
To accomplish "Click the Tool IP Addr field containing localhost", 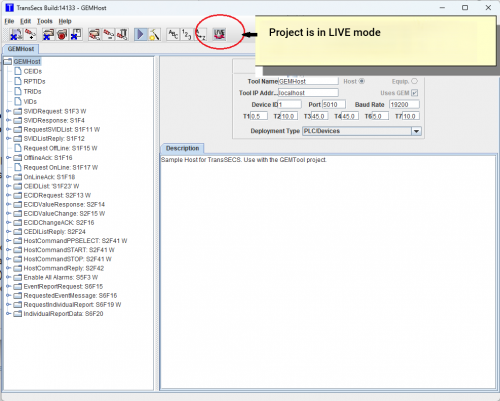I will click(x=308, y=93).
